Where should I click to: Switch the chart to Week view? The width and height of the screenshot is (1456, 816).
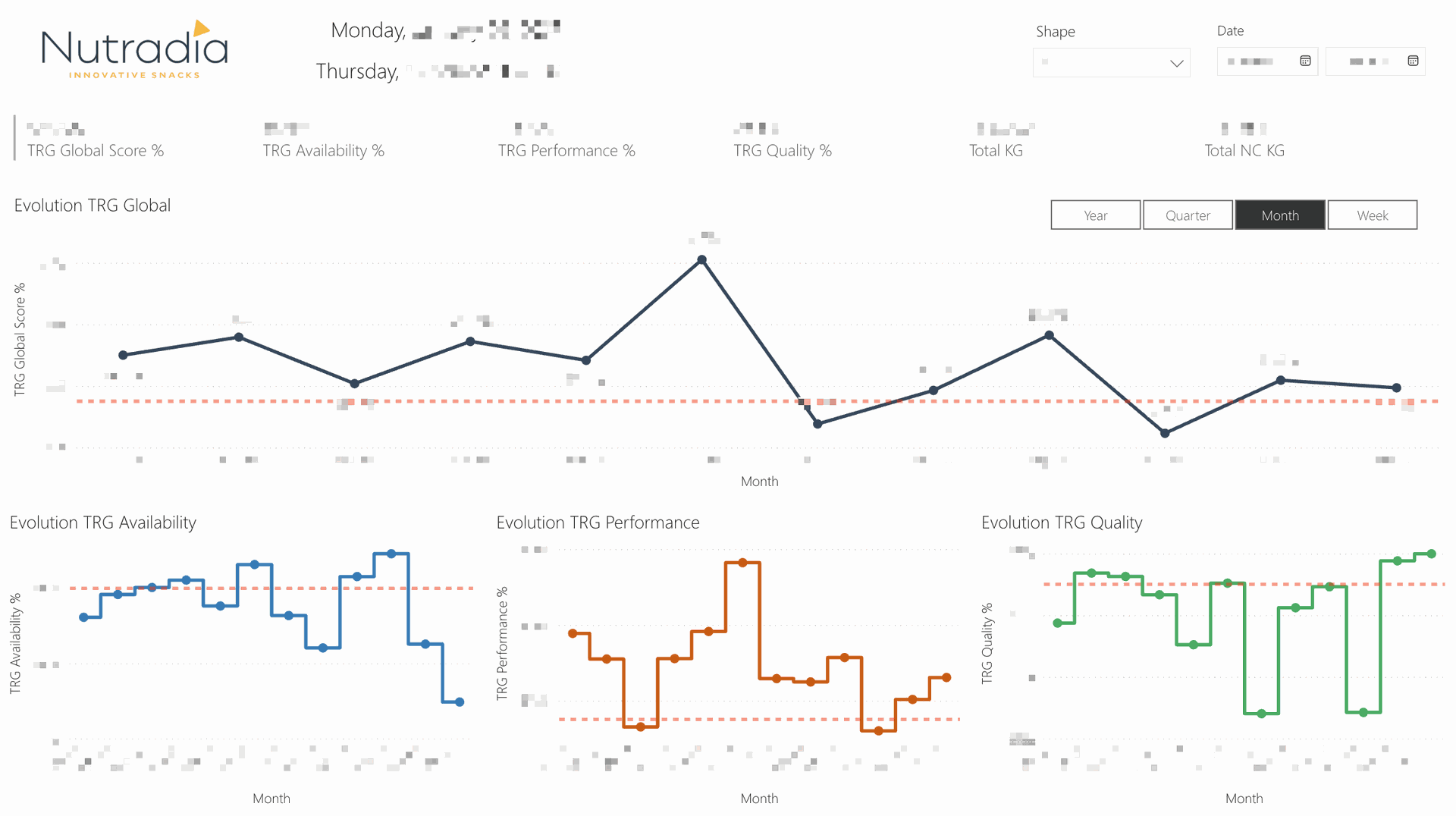coord(1373,215)
